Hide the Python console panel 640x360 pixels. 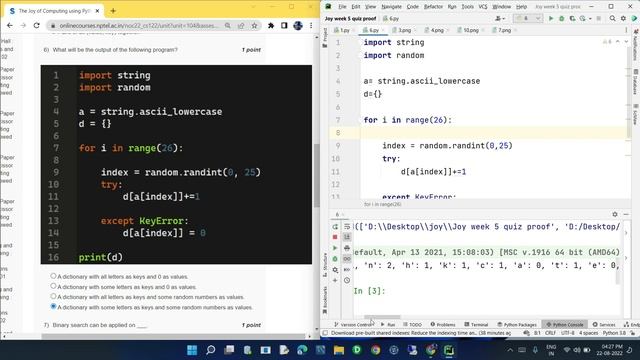(626, 214)
